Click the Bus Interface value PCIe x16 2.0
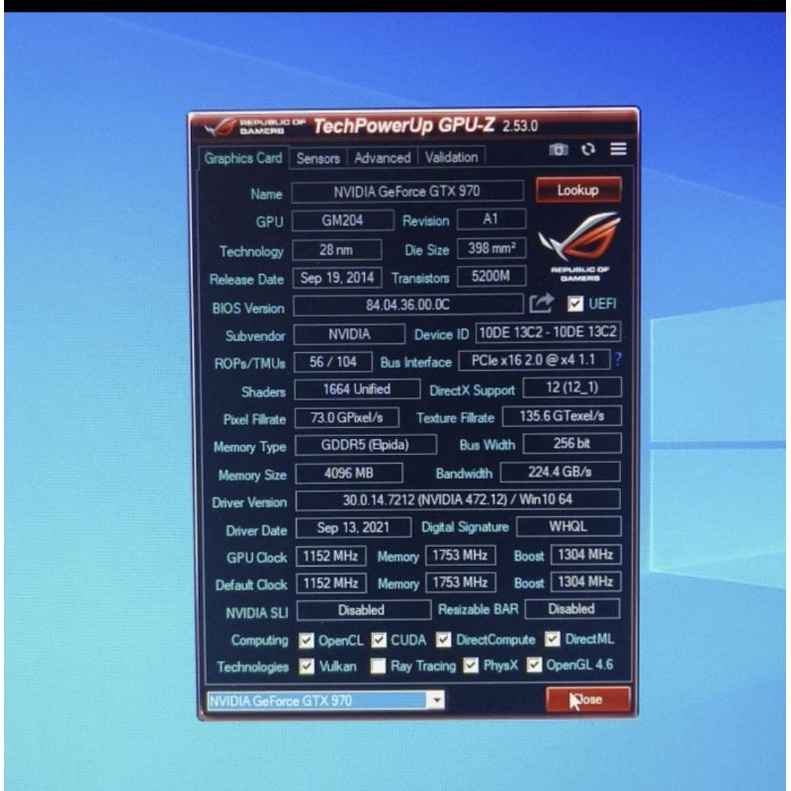 coord(534,360)
